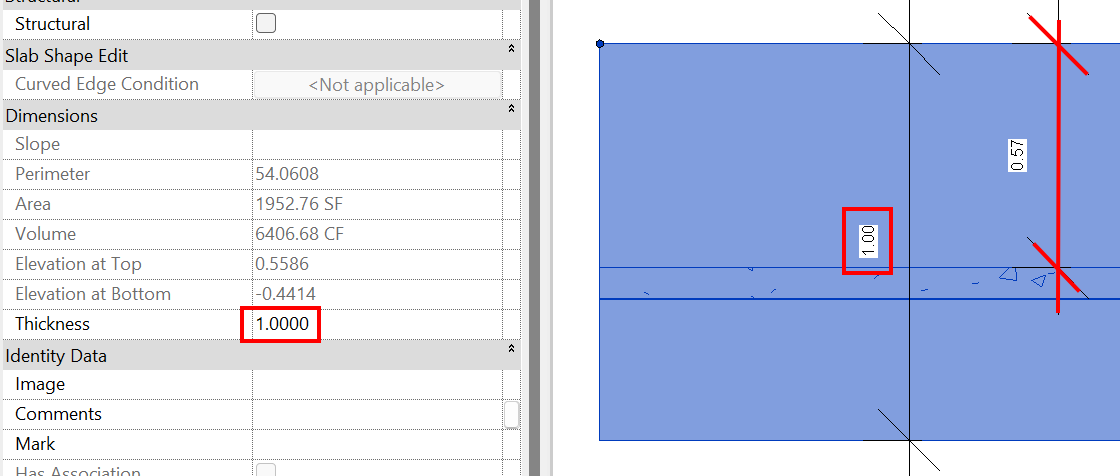Select the Comments value field
This screenshot has height=476, width=1120.
(x=377, y=415)
